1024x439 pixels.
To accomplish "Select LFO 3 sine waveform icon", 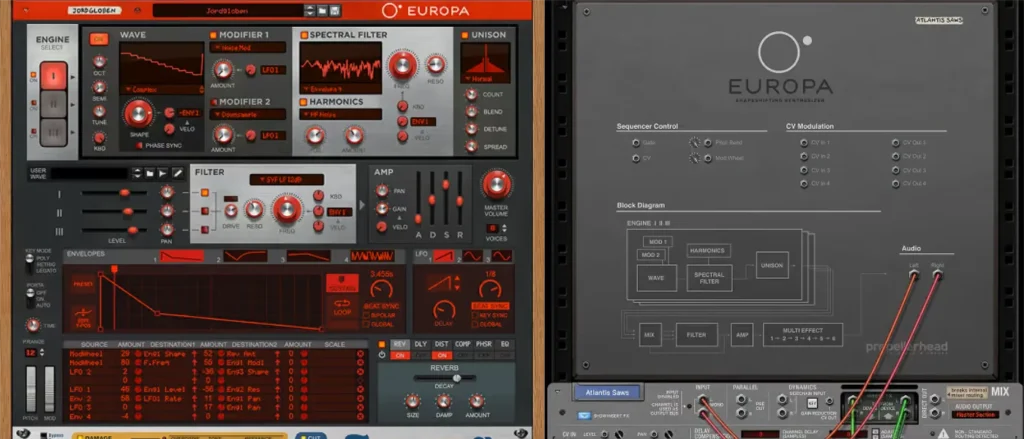I will pos(502,256).
